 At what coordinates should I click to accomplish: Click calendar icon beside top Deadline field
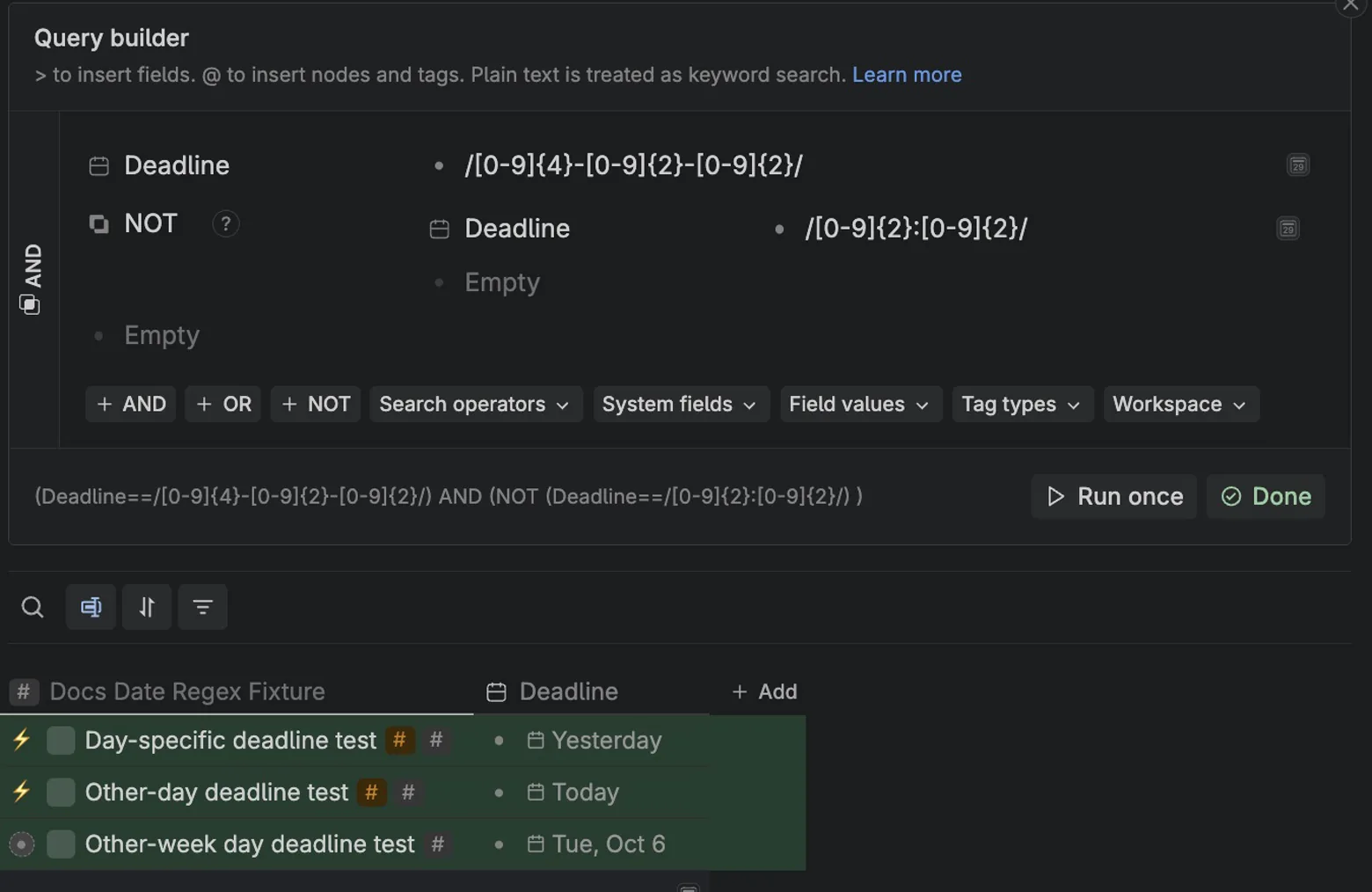click(x=99, y=165)
